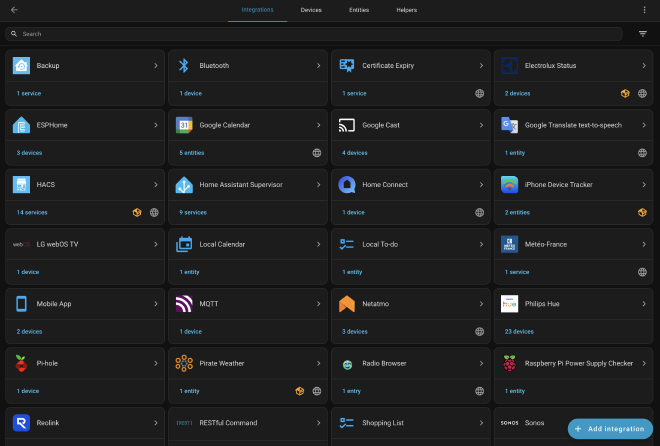Click the Electrolux Status card title

(551, 66)
